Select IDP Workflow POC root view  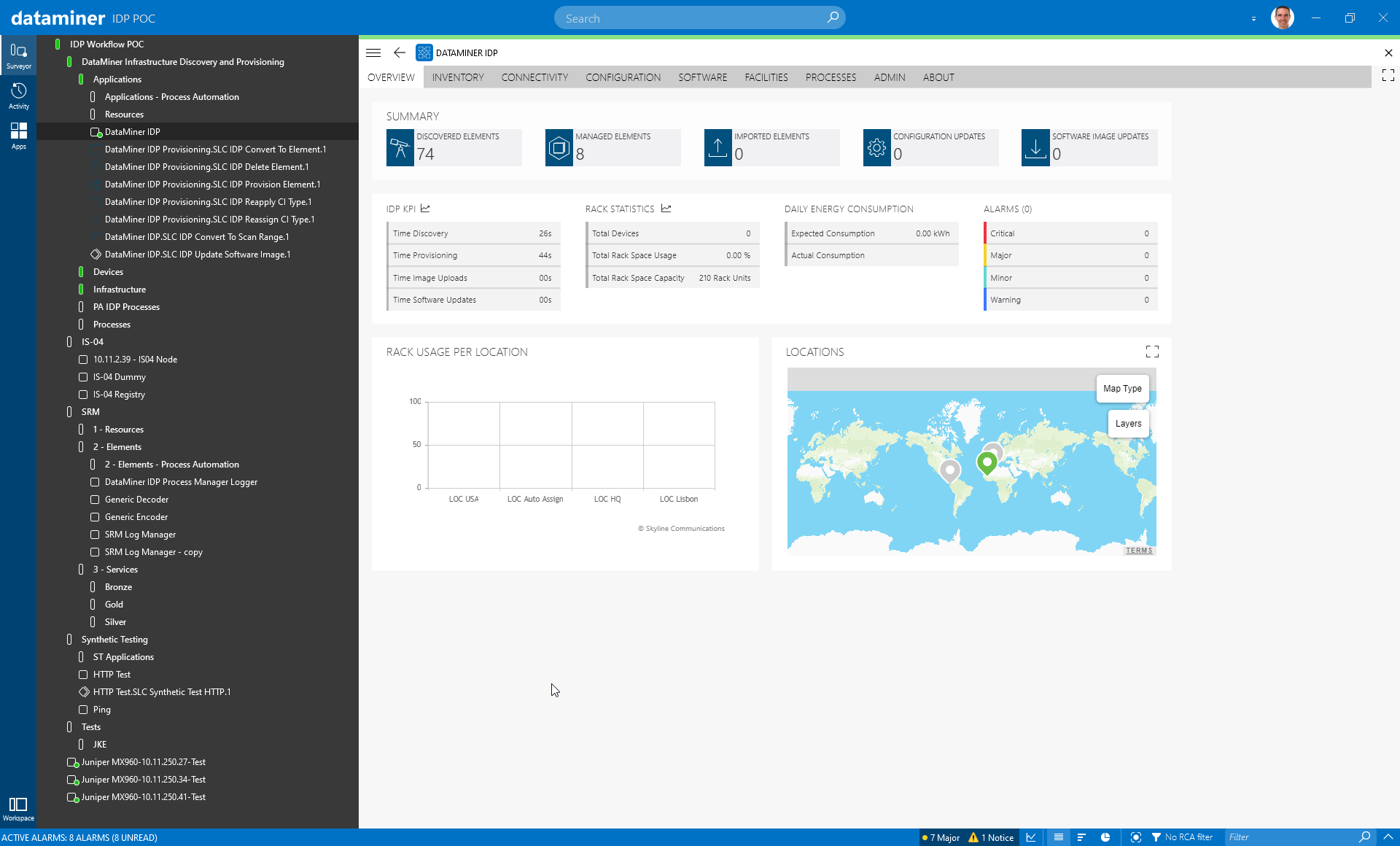point(106,44)
